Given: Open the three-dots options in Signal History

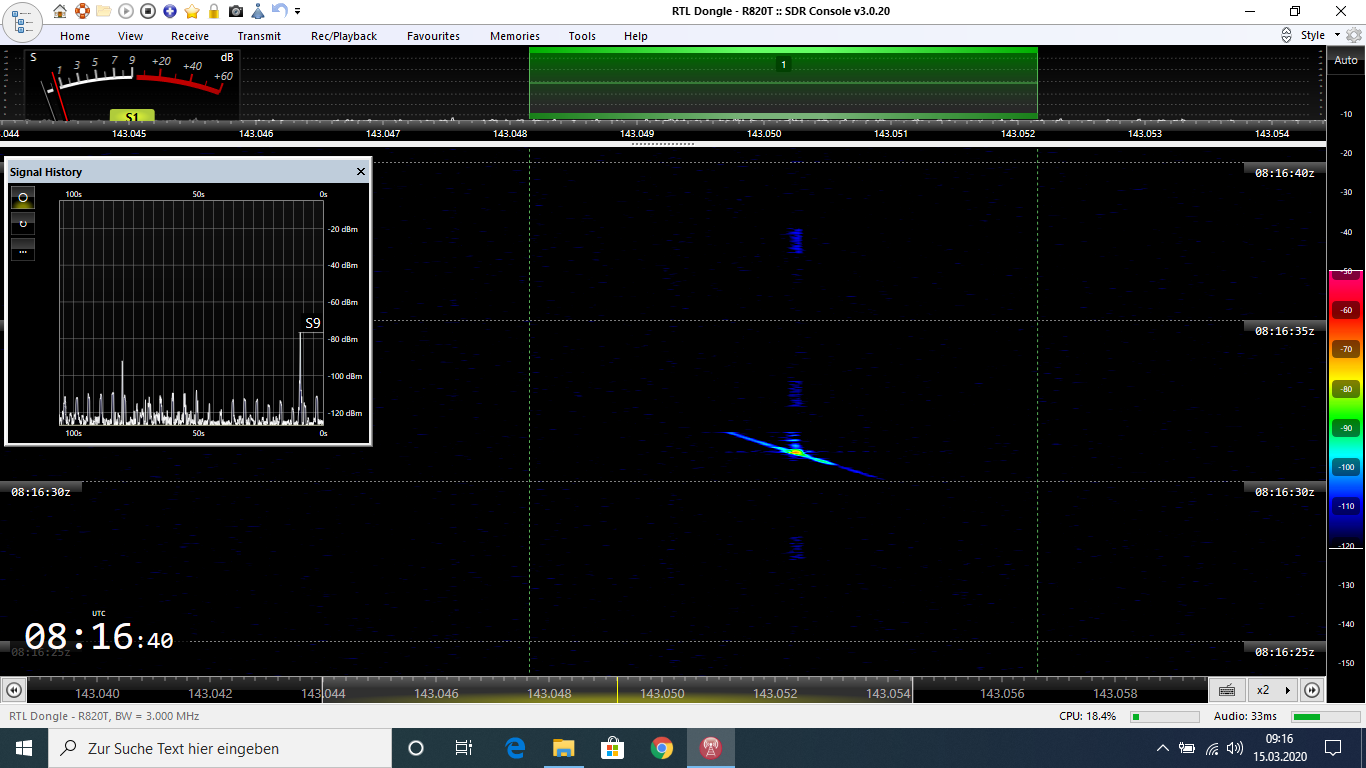Looking at the screenshot, I should point(23,249).
